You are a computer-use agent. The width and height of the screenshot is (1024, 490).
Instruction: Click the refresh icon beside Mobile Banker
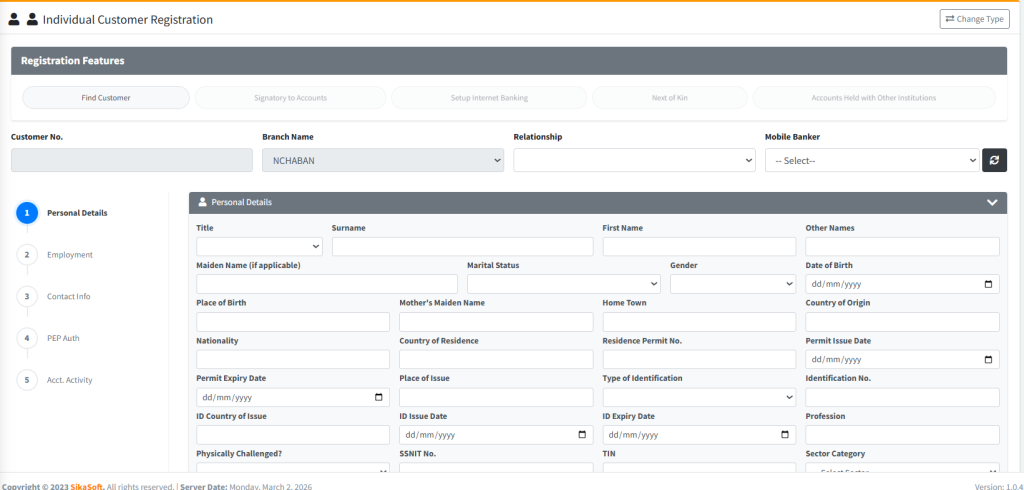pos(994,160)
